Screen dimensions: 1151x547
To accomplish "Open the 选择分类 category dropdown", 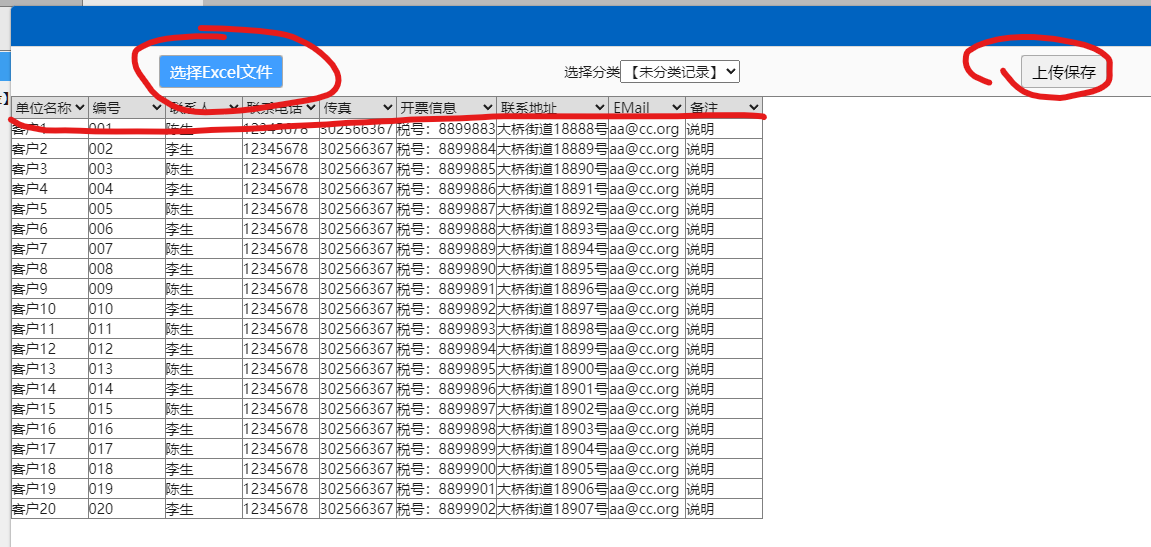I will click(680, 72).
